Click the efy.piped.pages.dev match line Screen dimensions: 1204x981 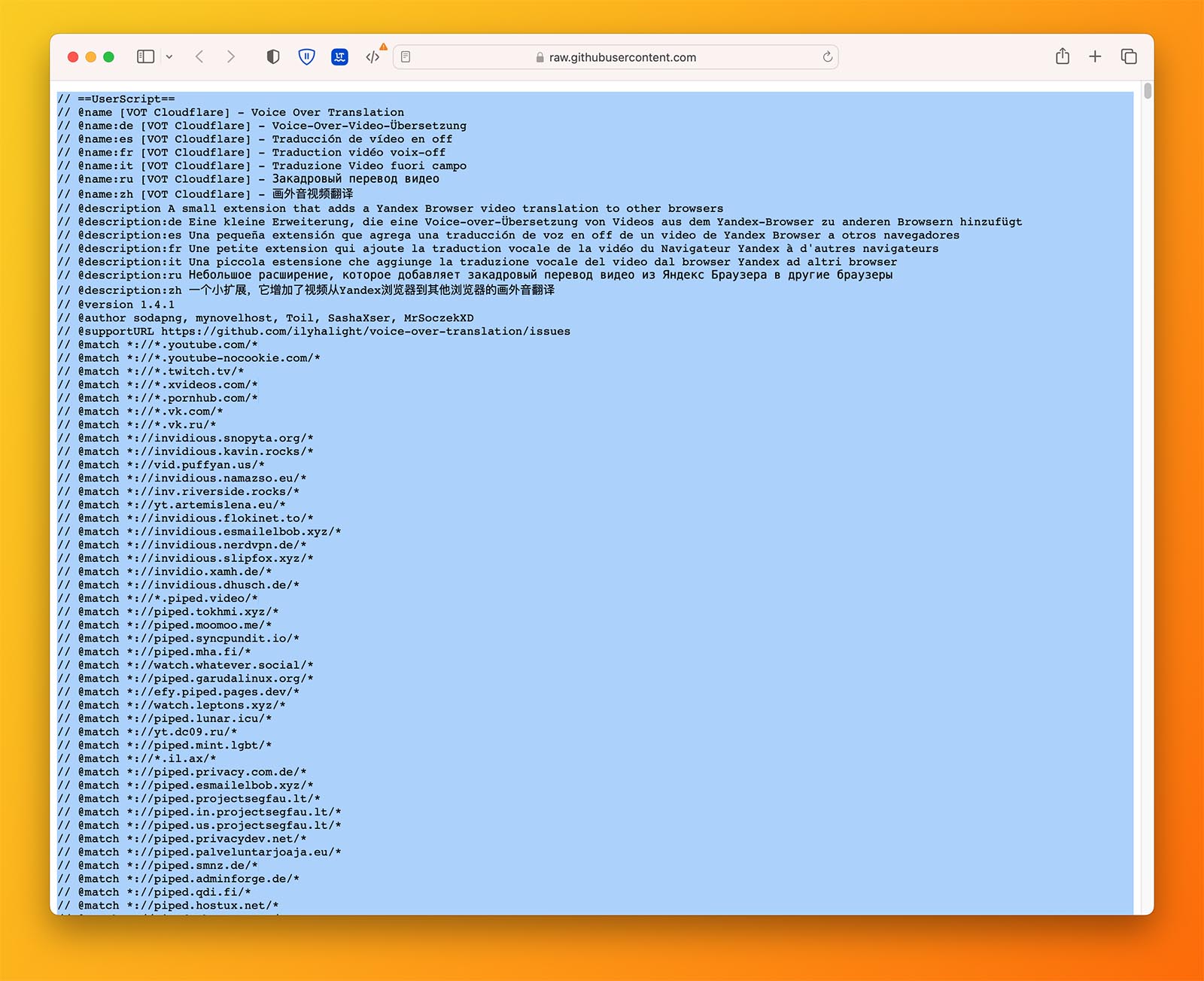point(178,692)
